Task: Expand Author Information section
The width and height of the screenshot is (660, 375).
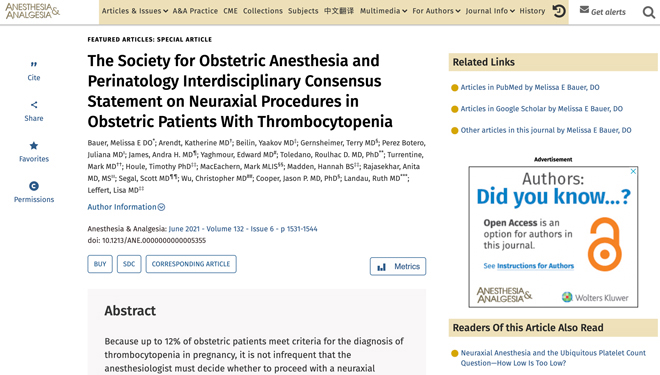Action: 126,207
